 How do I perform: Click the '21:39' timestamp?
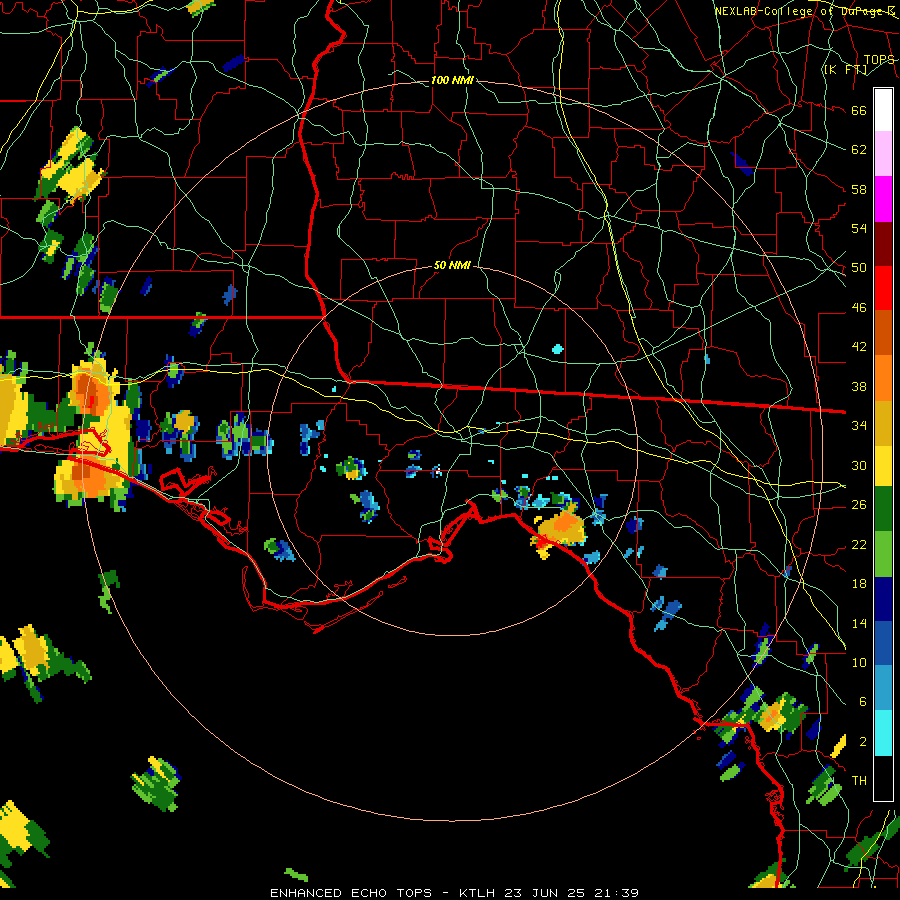point(616,893)
